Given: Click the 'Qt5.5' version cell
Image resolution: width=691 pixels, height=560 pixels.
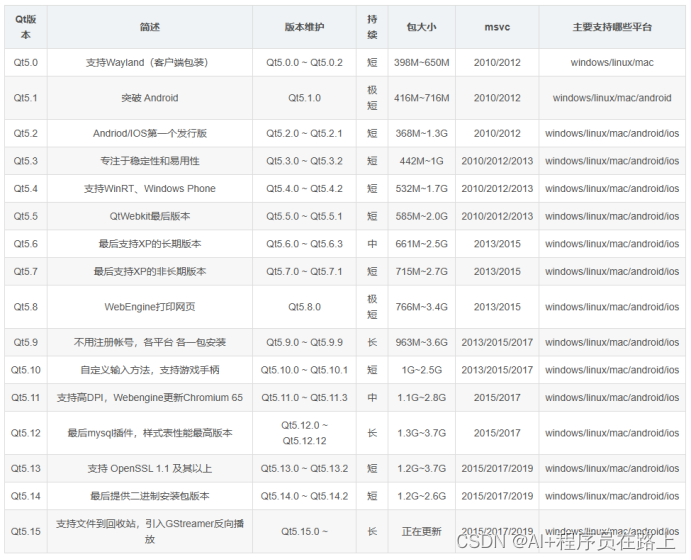Looking at the screenshot, I should point(26,216).
